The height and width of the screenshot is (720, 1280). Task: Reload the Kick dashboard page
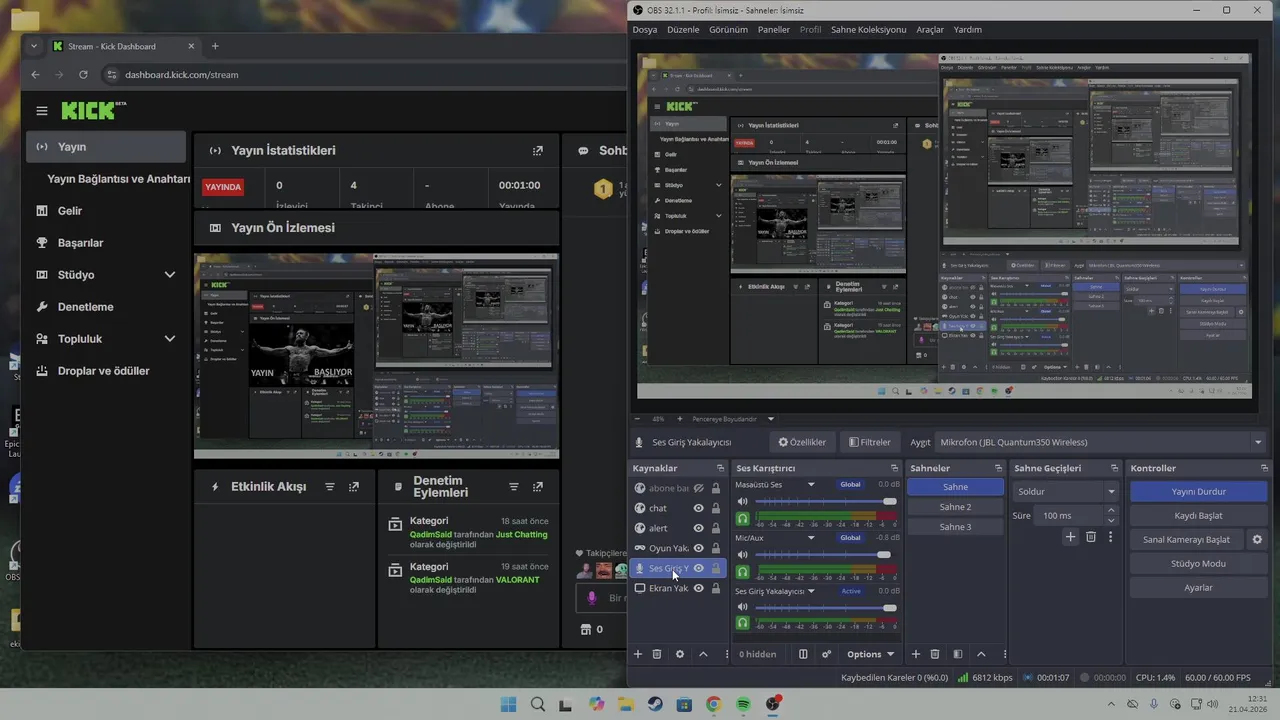tap(83, 75)
